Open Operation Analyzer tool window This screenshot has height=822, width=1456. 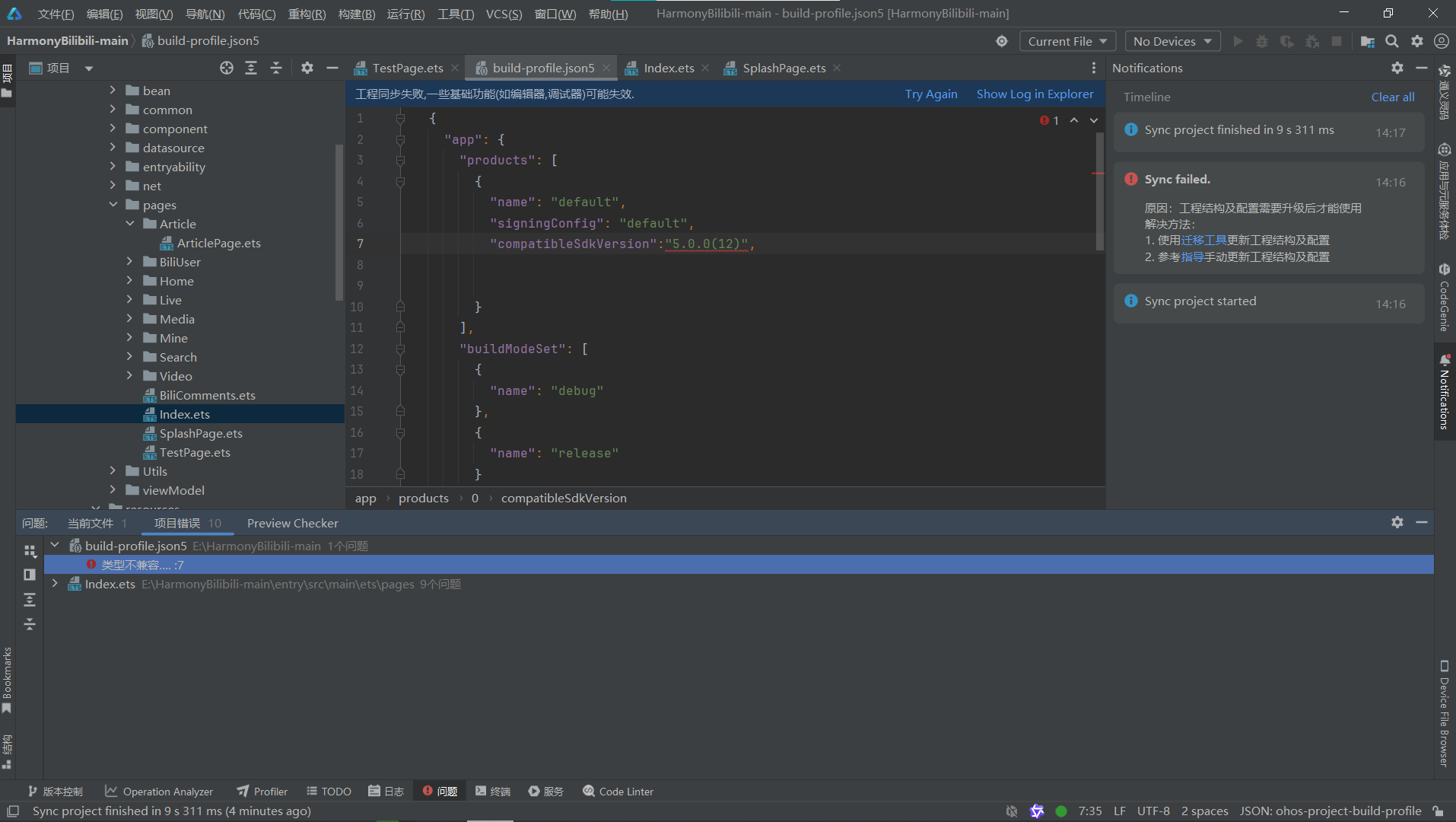coord(158,792)
